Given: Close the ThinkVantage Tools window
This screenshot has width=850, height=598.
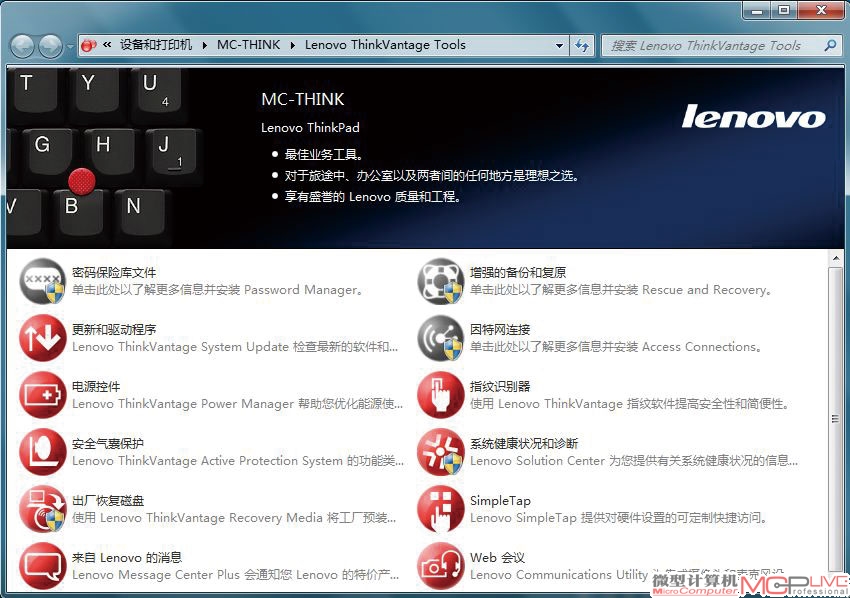Looking at the screenshot, I should [821, 10].
